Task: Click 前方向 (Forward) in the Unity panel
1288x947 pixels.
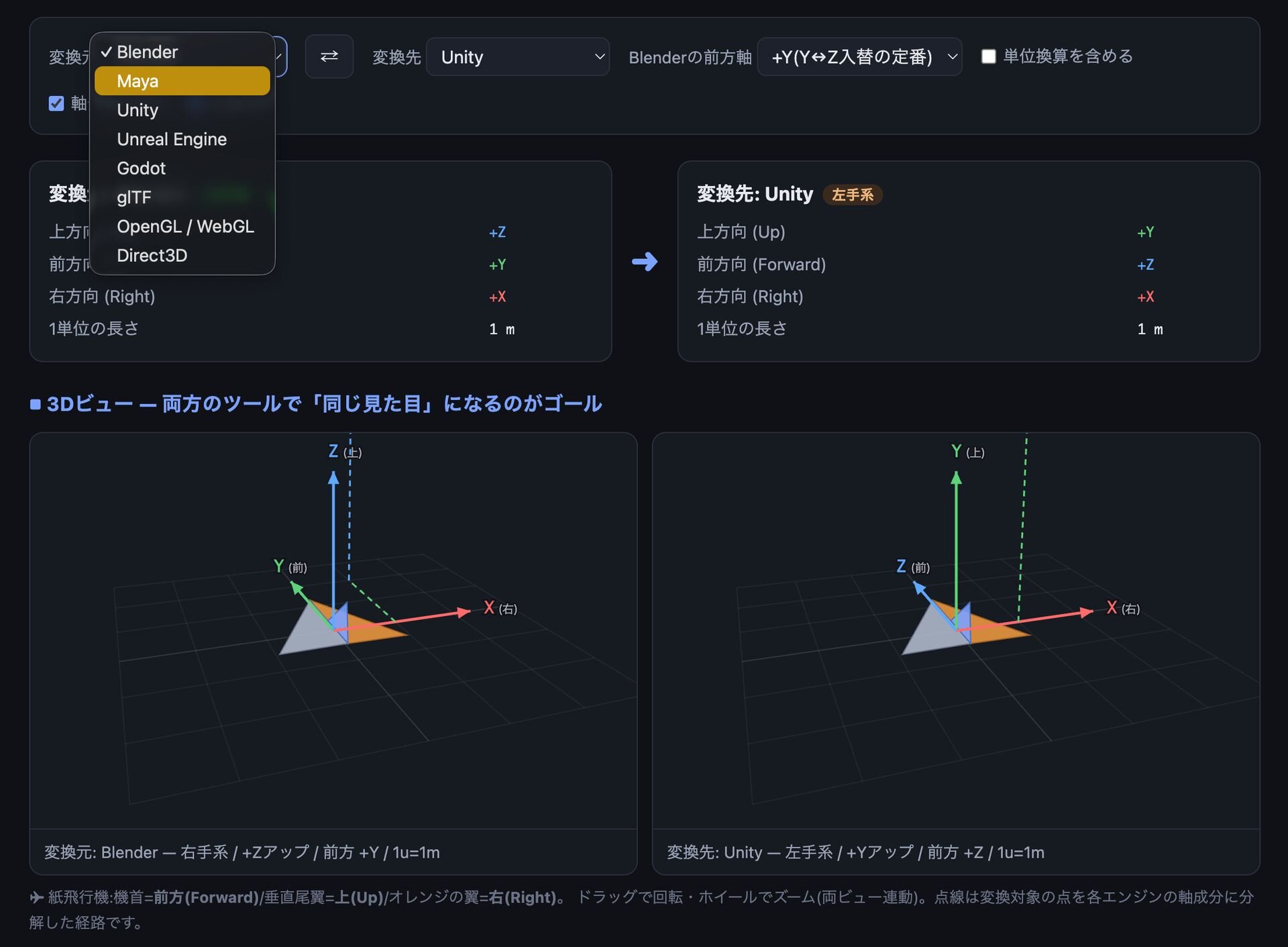Action: 761,264
